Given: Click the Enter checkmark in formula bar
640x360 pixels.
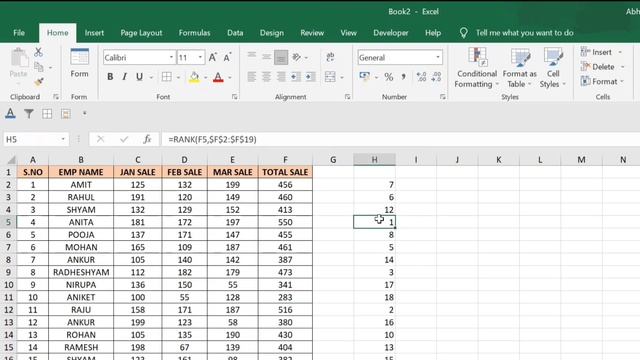Looking at the screenshot, I should (x=124, y=140).
